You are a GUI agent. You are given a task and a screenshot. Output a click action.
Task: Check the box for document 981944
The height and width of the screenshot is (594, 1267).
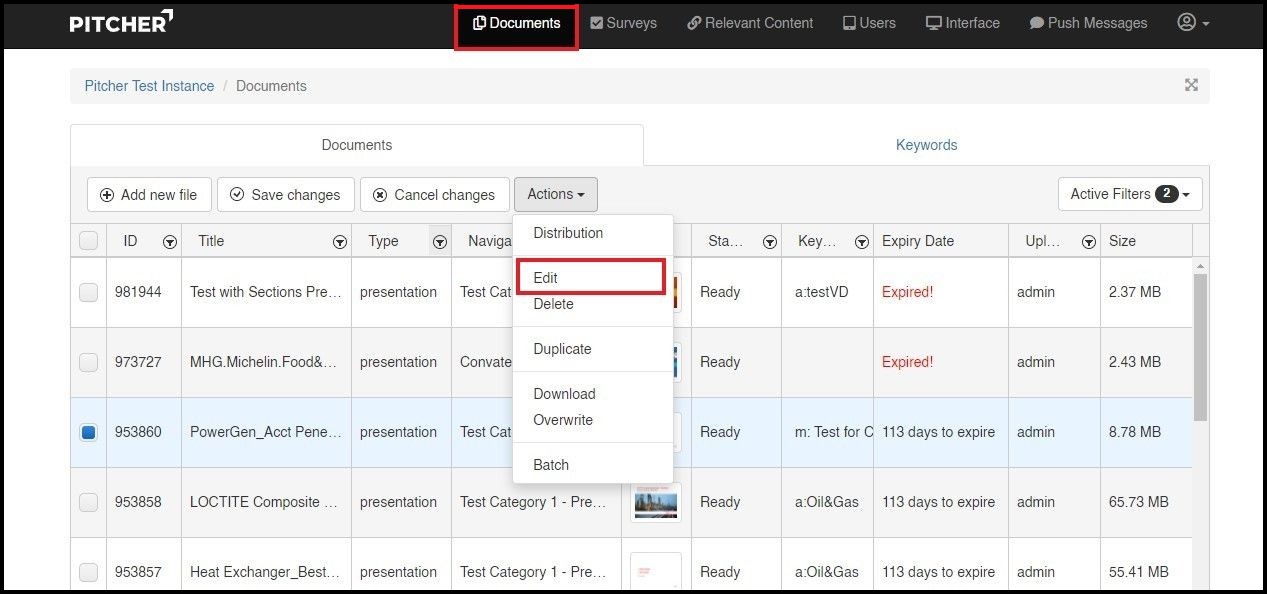pyautogui.click(x=89, y=292)
